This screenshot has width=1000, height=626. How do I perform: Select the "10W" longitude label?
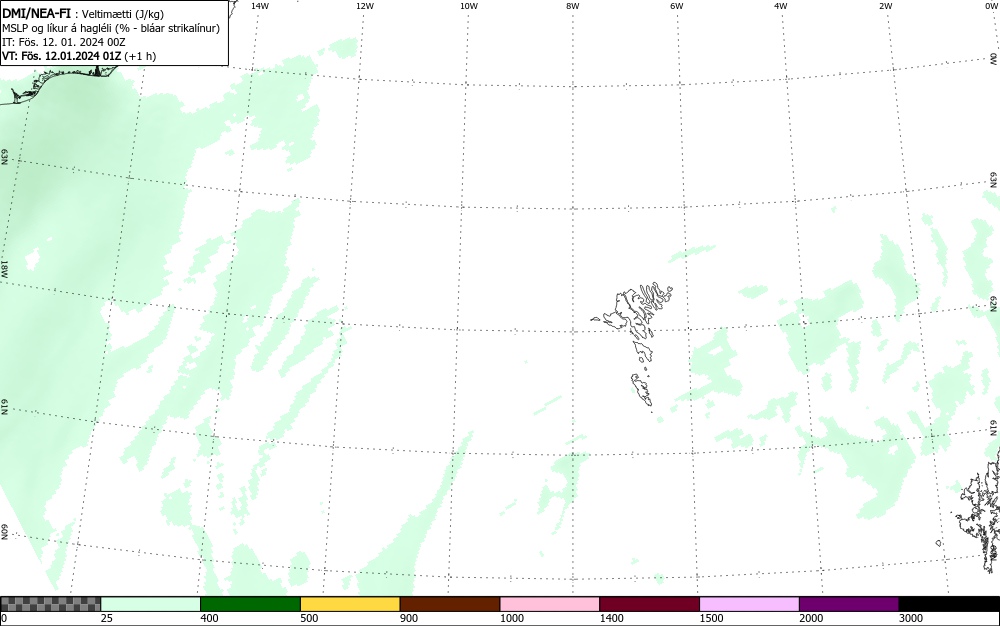469,6
